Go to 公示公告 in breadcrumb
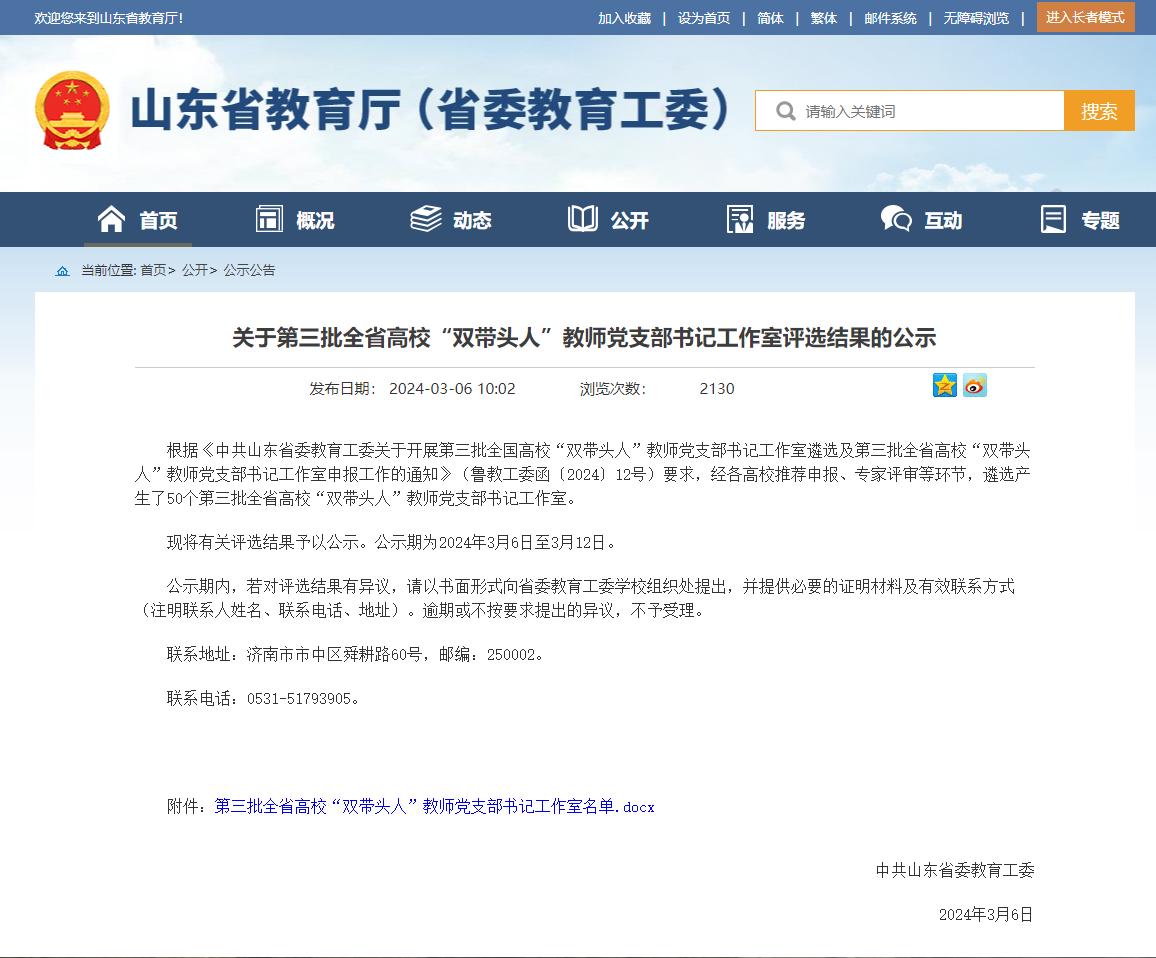1156x958 pixels. point(249,270)
